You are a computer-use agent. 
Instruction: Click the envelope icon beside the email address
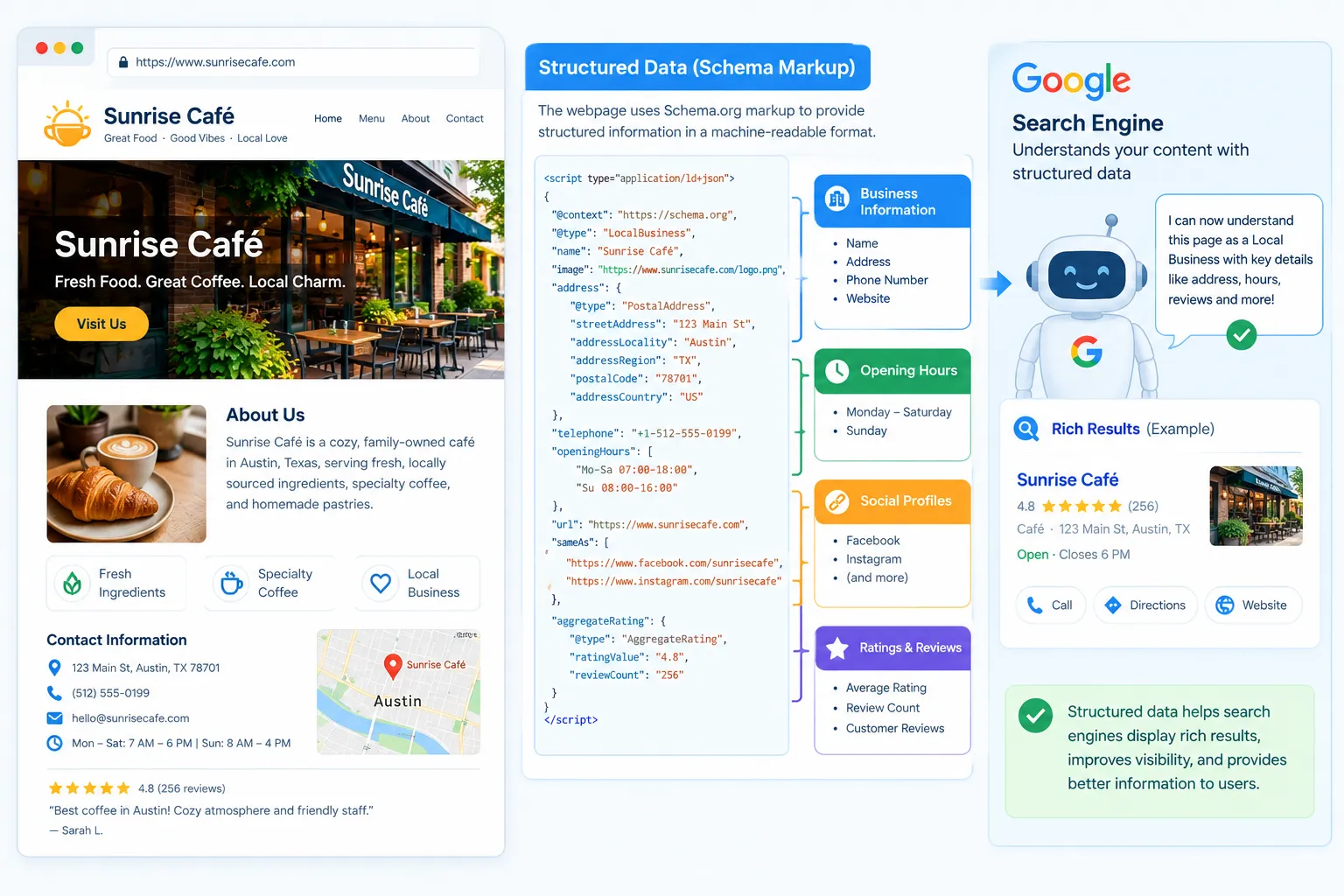[x=54, y=718]
